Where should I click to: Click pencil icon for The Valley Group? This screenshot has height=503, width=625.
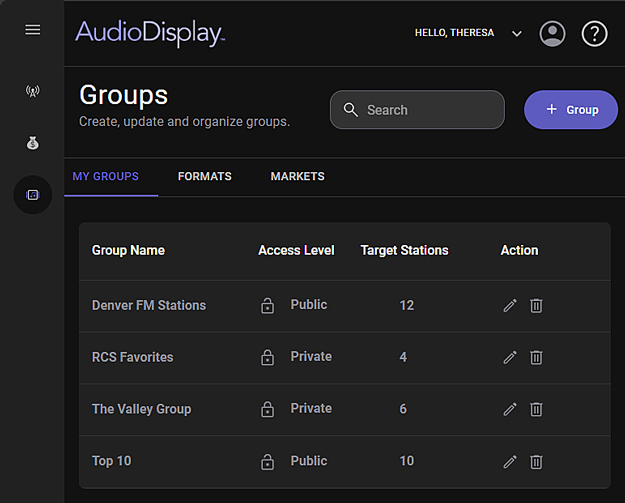510,409
